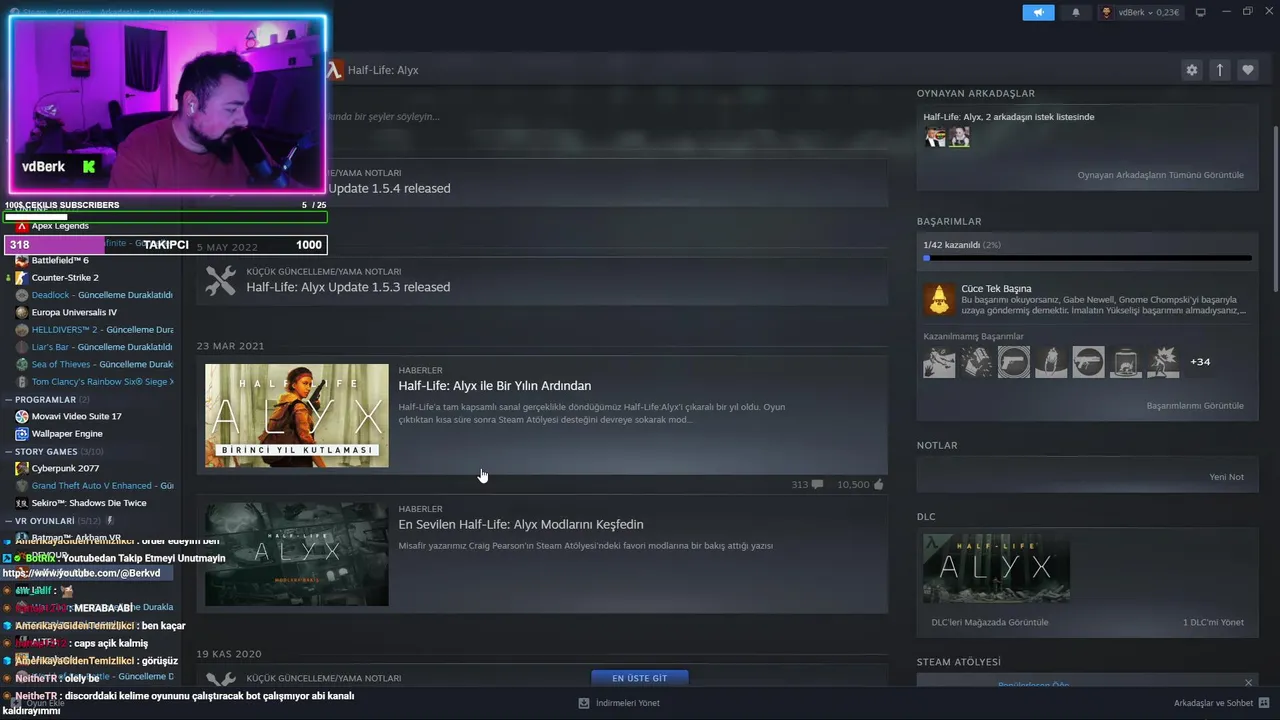Screen dimensions: 1280x720
Task: Click the achievements progress bar
Action: point(1087,258)
